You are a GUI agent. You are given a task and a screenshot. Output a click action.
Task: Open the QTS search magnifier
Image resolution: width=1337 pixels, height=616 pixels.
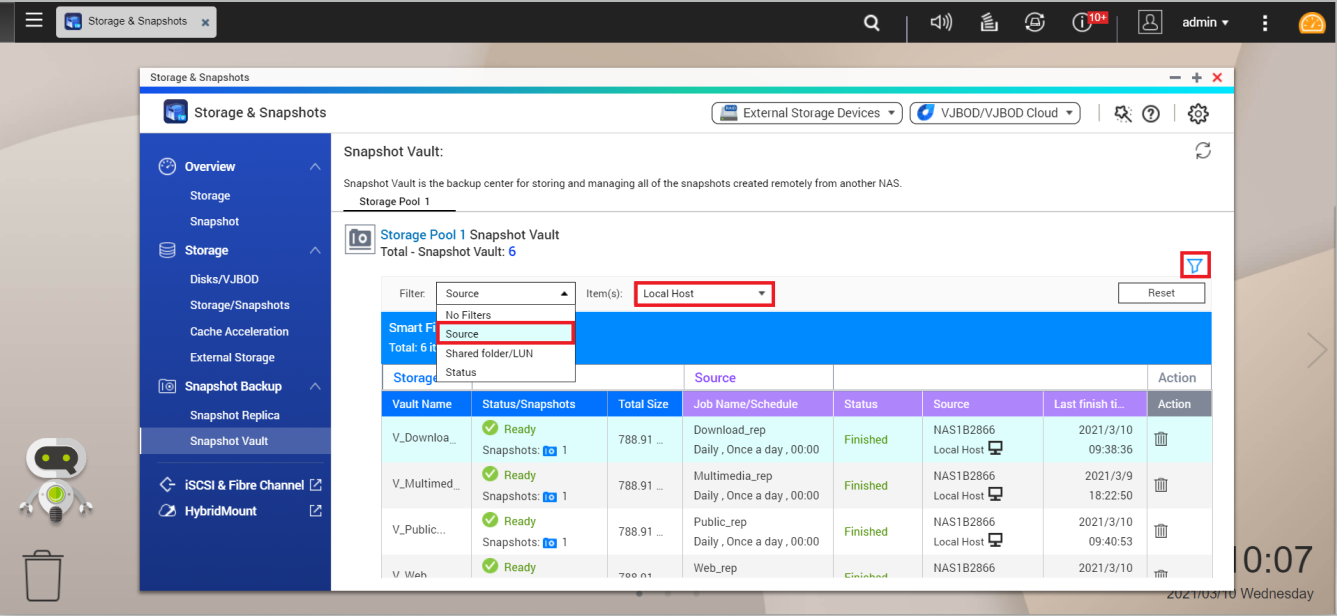[872, 22]
